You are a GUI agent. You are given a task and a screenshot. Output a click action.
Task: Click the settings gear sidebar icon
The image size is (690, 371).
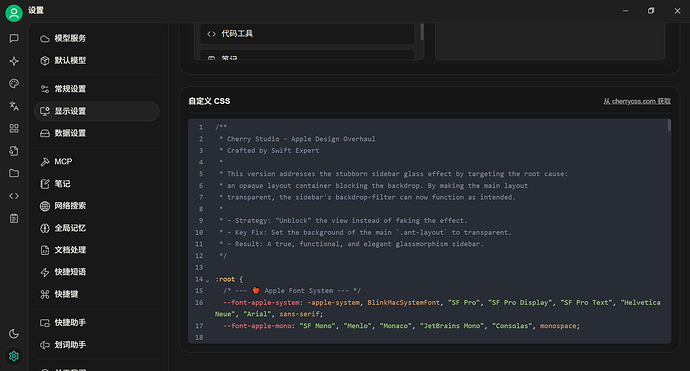14,356
